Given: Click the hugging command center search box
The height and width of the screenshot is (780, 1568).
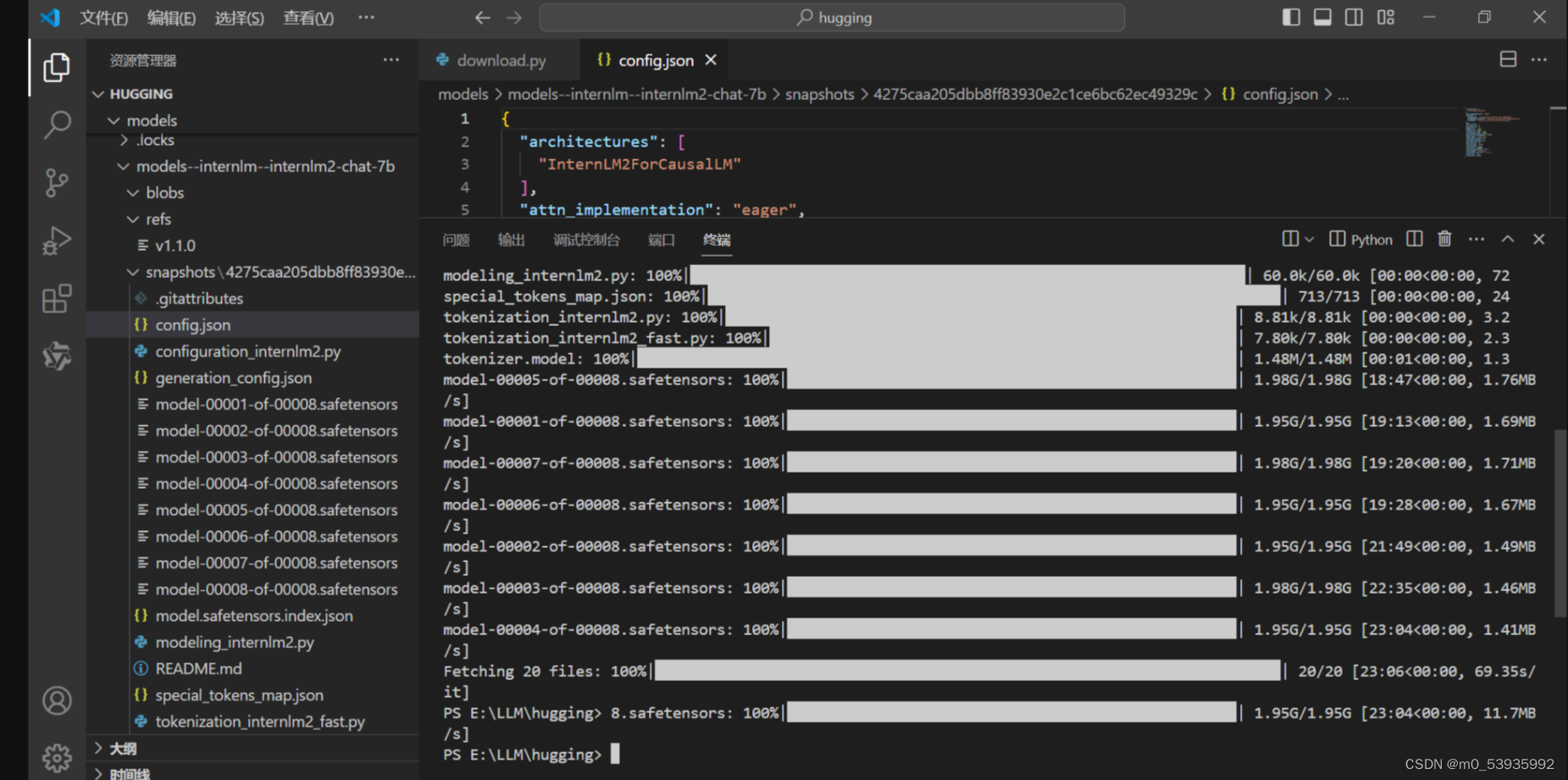Looking at the screenshot, I should coord(832,17).
